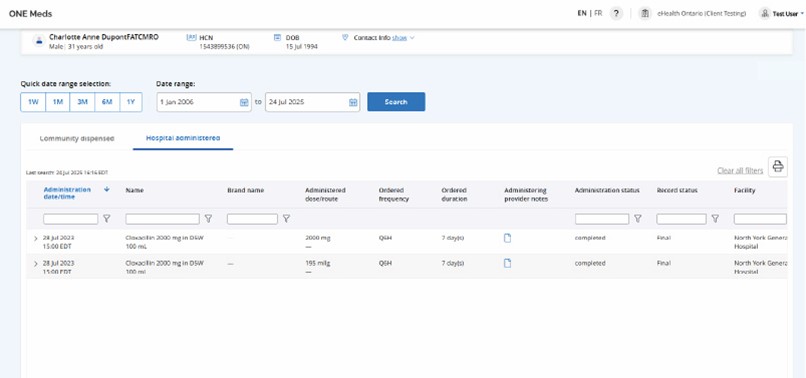Switch language to FR
806x378 pixels.
(x=598, y=13)
